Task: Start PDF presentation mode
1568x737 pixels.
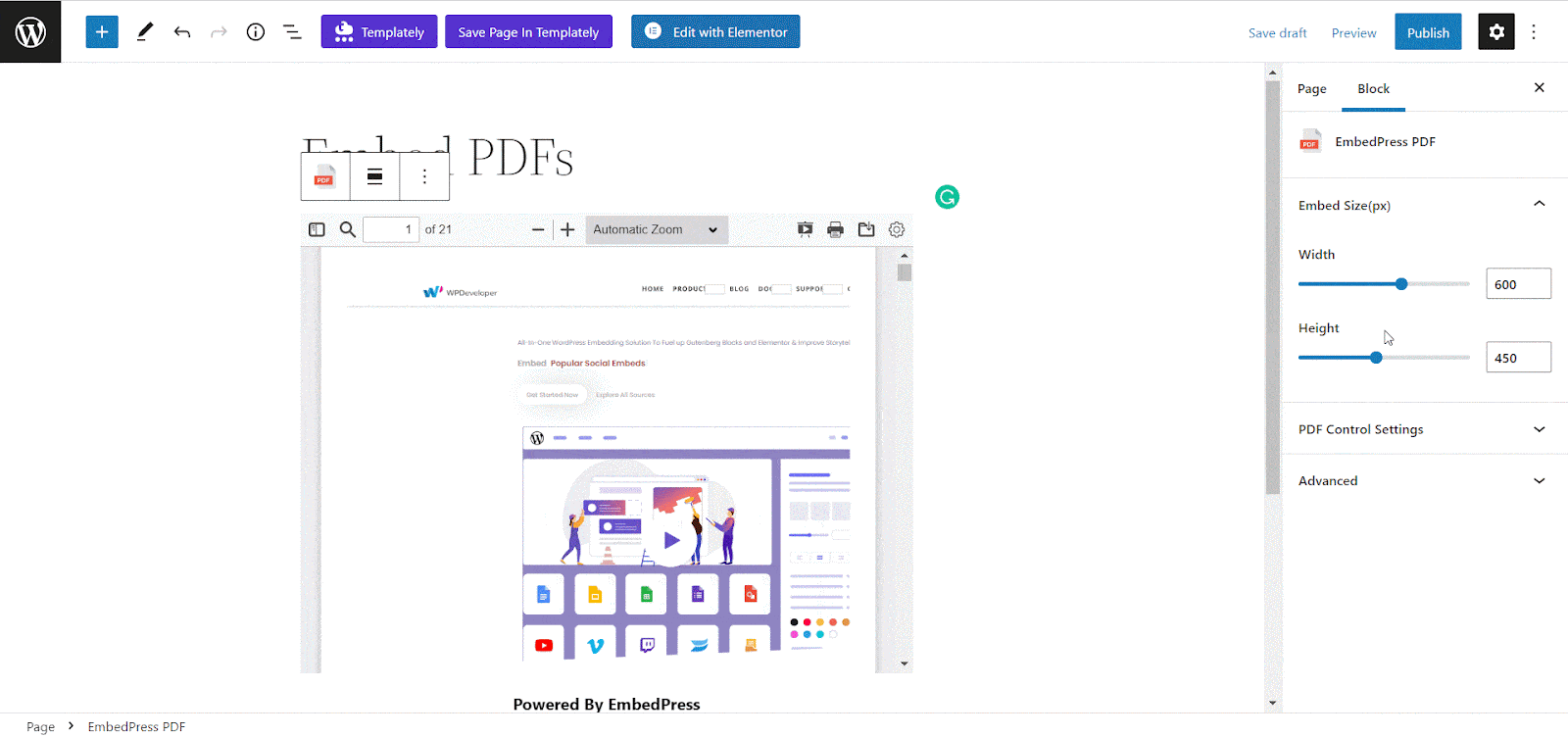Action: pyautogui.click(x=805, y=229)
